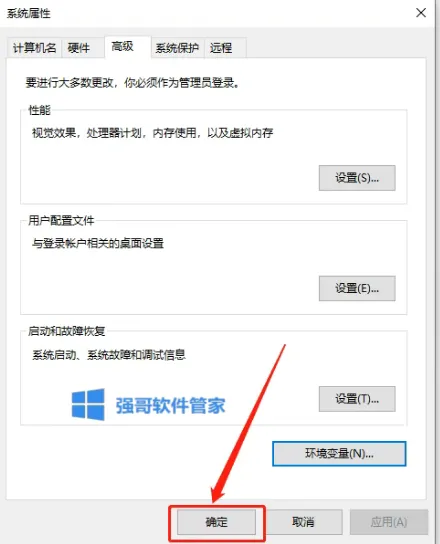Click the blue Windows logo watermark

point(88,404)
